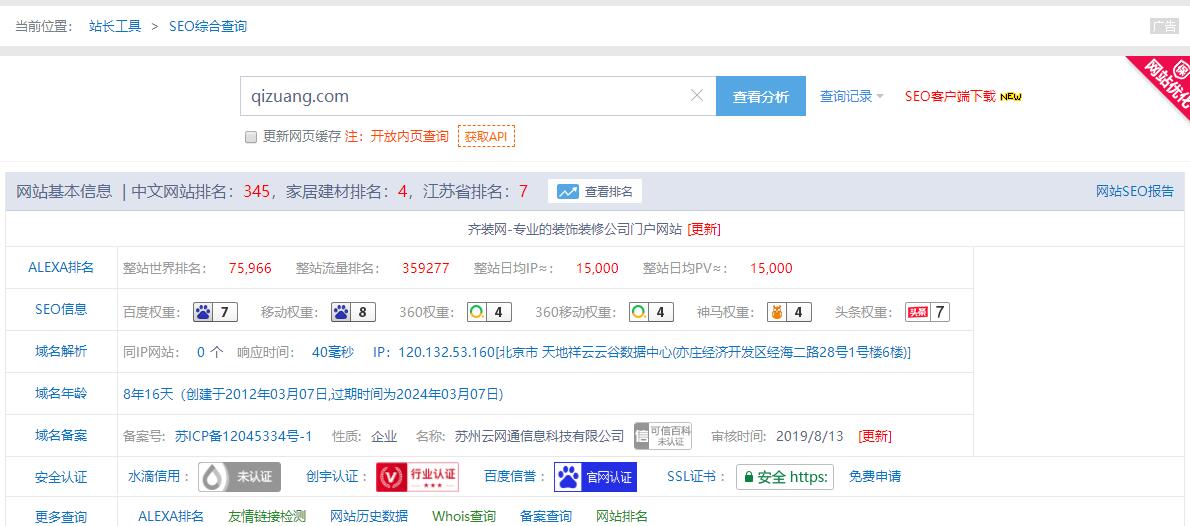Screen dimensions: 1190x526
Task: Clear the domain search box with X
Action: click(x=697, y=96)
